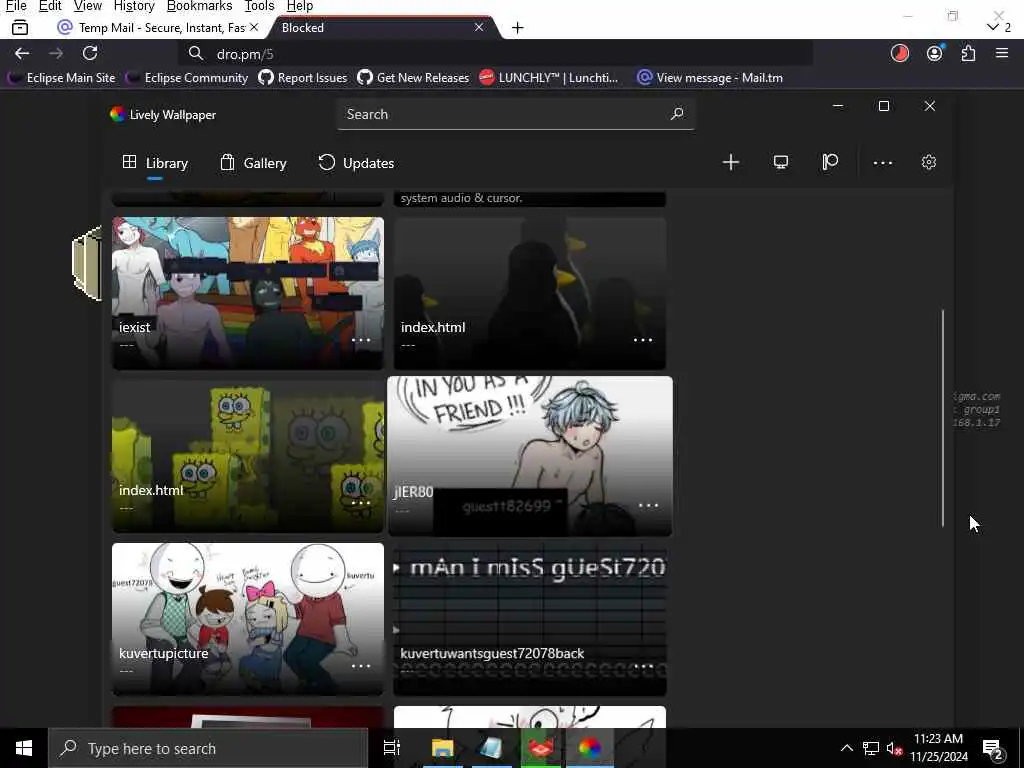Reload the browser page
The width and height of the screenshot is (1024, 768).
90,54
